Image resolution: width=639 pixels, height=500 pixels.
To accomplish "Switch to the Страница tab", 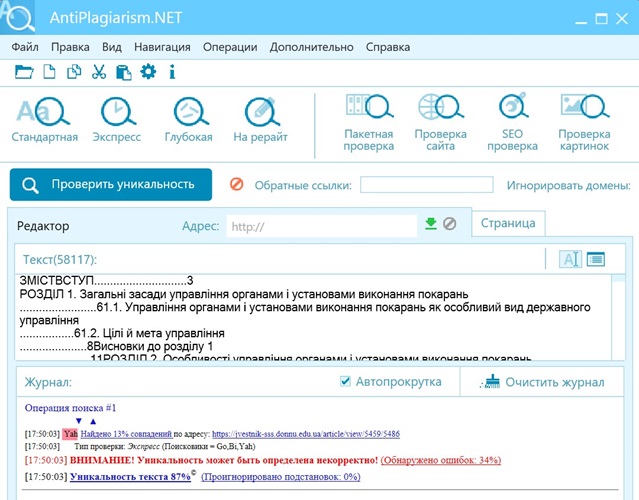I will click(x=508, y=223).
